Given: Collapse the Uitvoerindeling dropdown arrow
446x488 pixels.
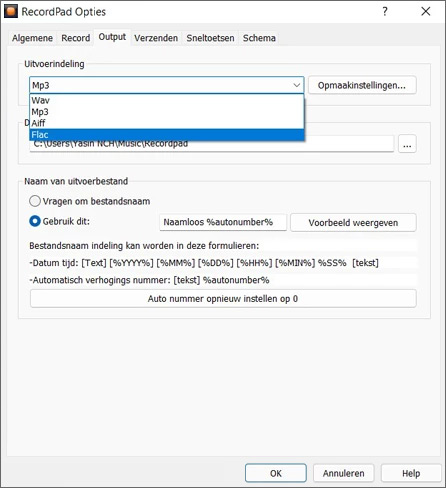Looking at the screenshot, I should click(x=296, y=85).
